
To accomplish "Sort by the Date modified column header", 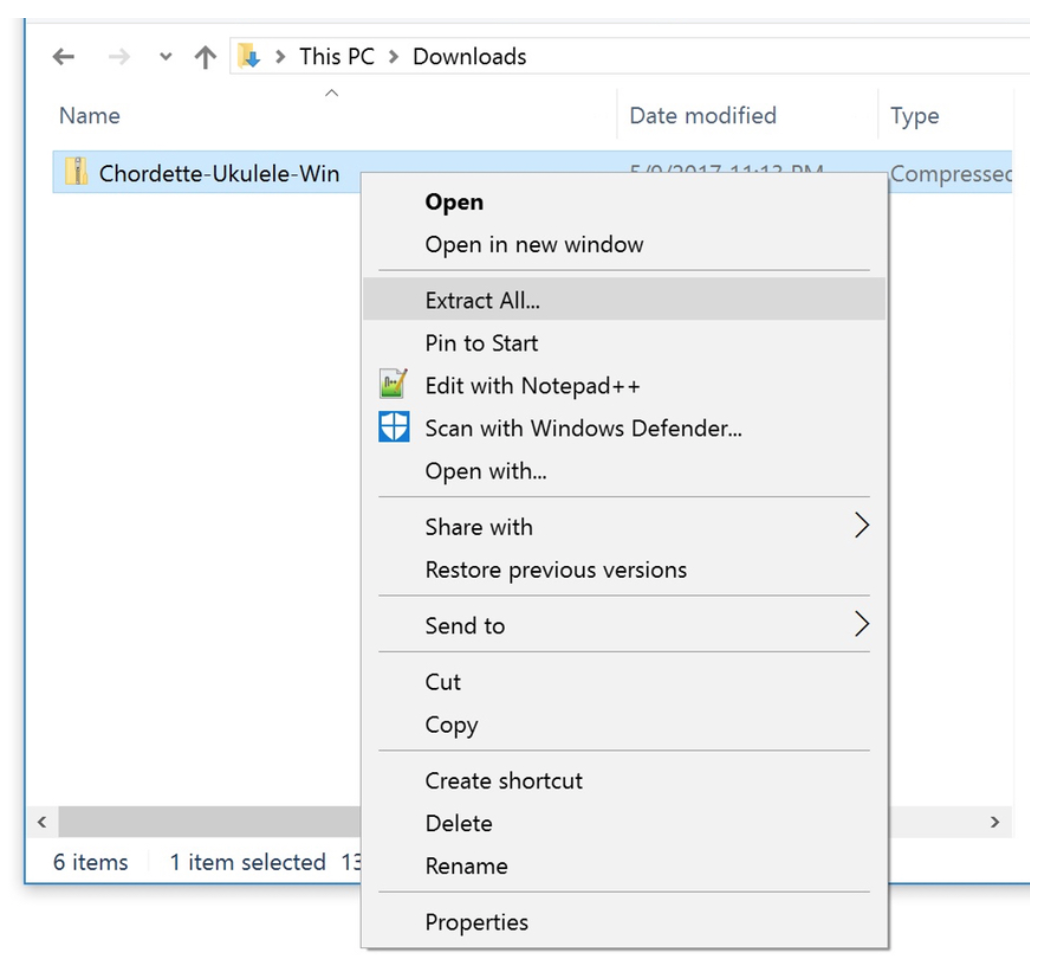I will tap(702, 116).
